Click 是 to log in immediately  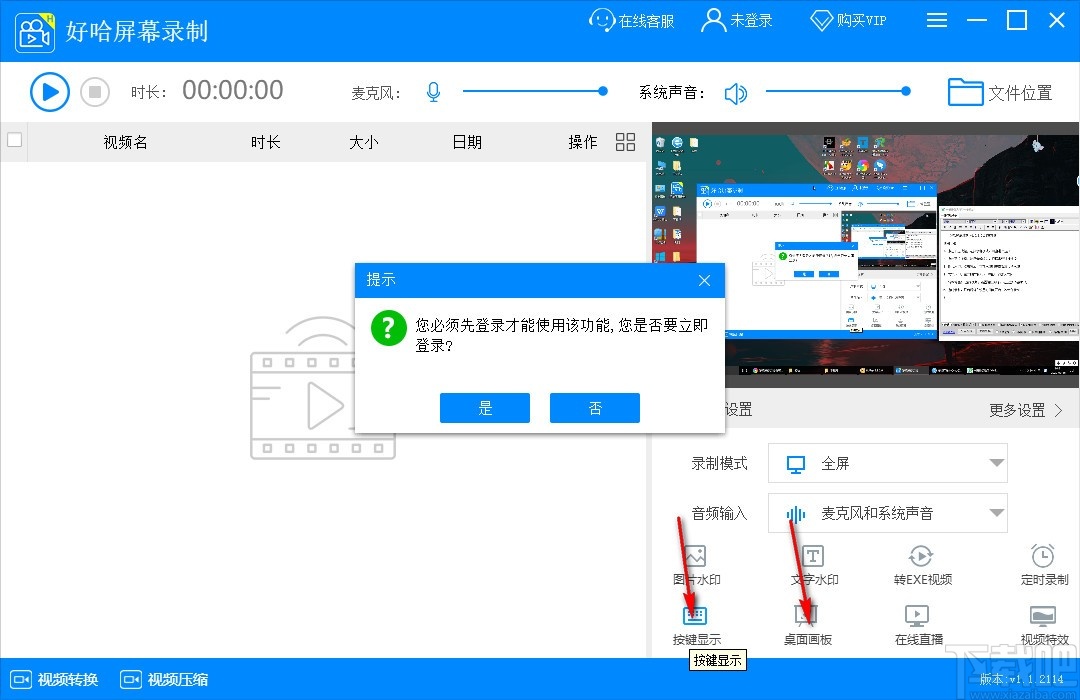tap(484, 407)
